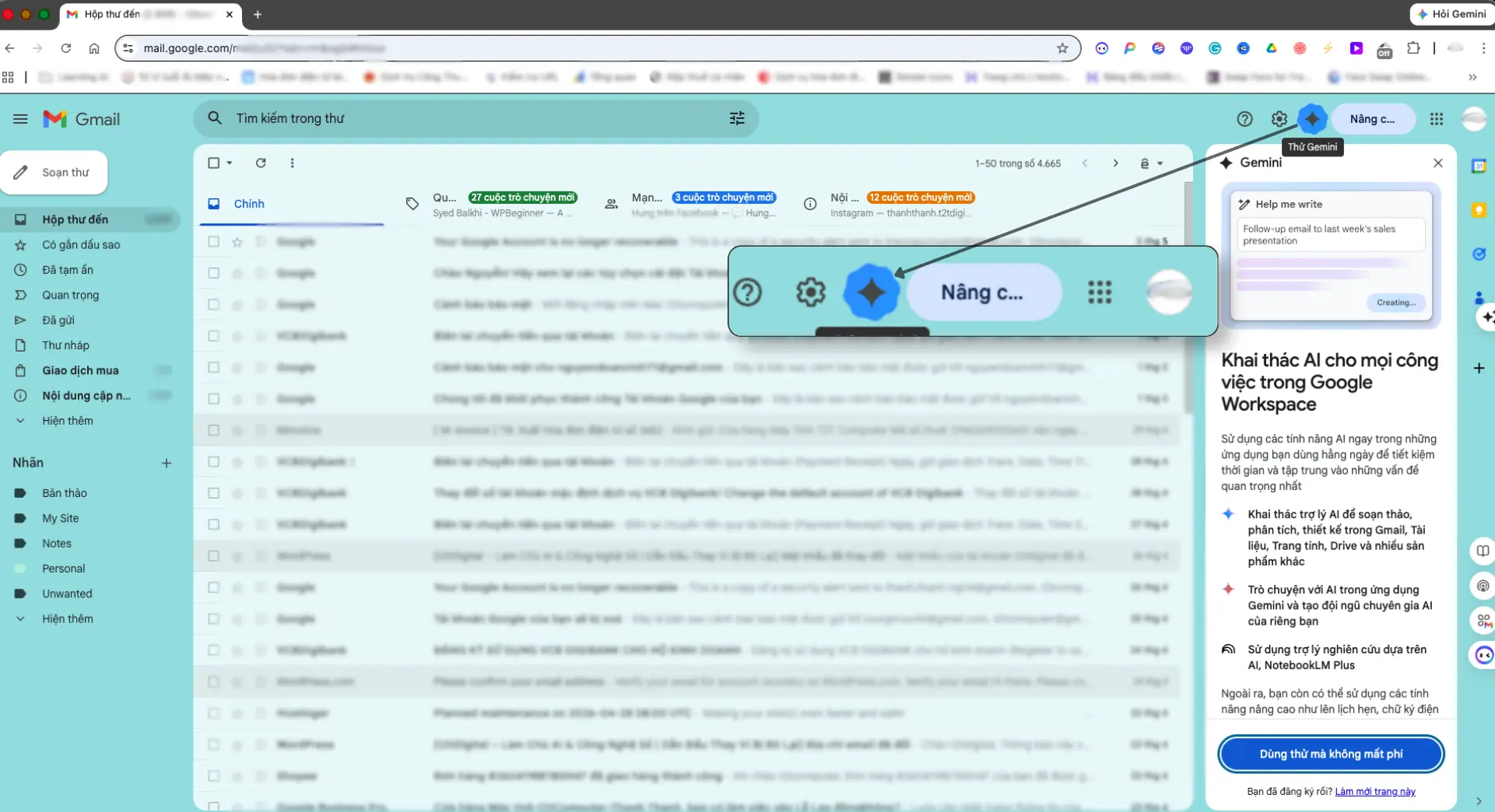Viewport: 1495px width, 812px height.
Task: Click the email list vertical scrollbar
Action: pos(1188,299)
